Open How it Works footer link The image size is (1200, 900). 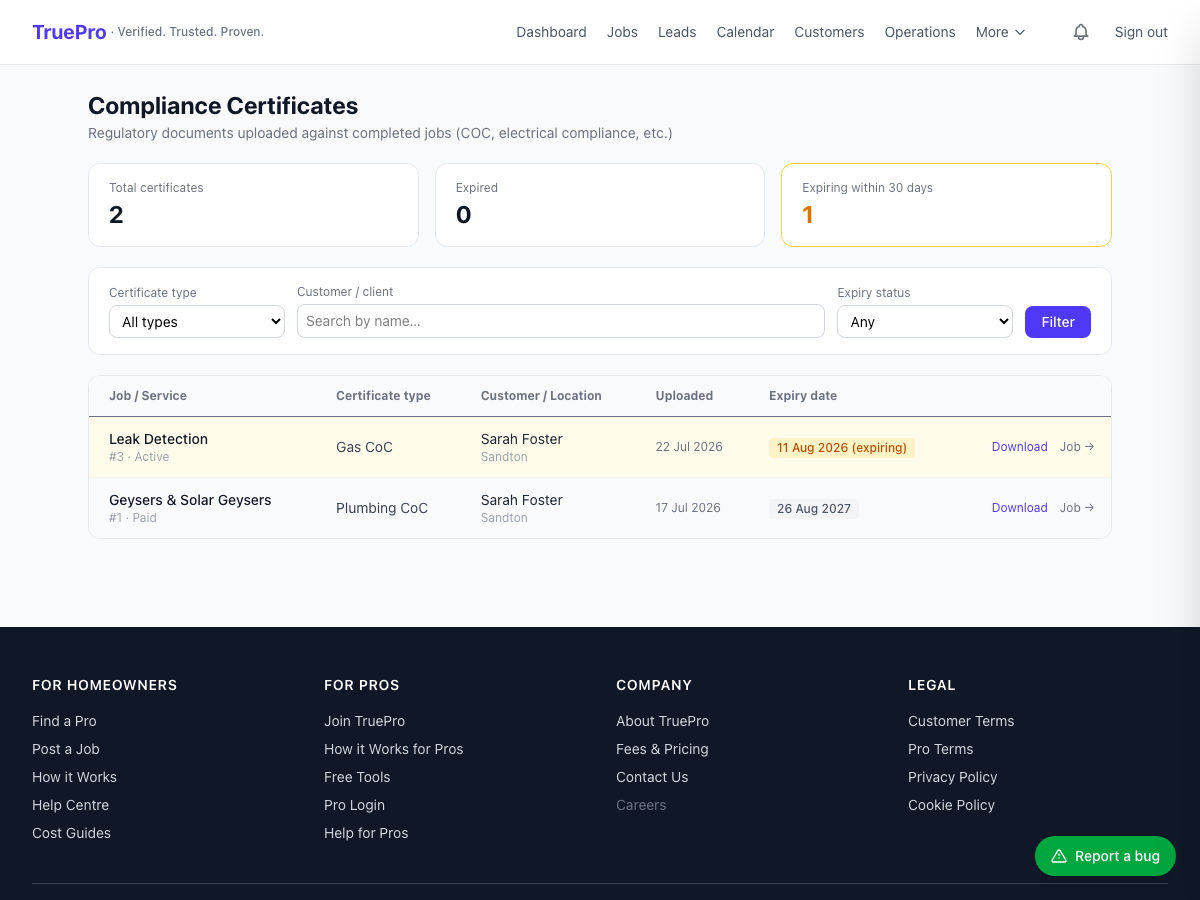[x=74, y=777]
